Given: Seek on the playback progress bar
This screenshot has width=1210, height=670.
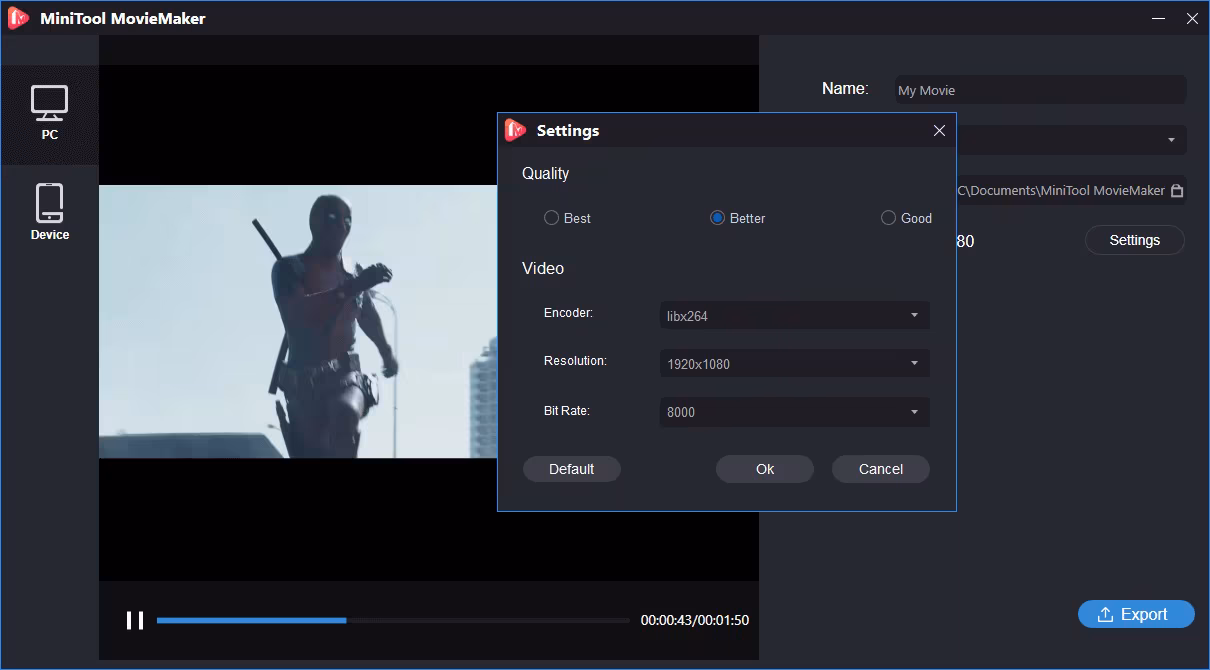Looking at the screenshot, I should [x=393, y=620].
